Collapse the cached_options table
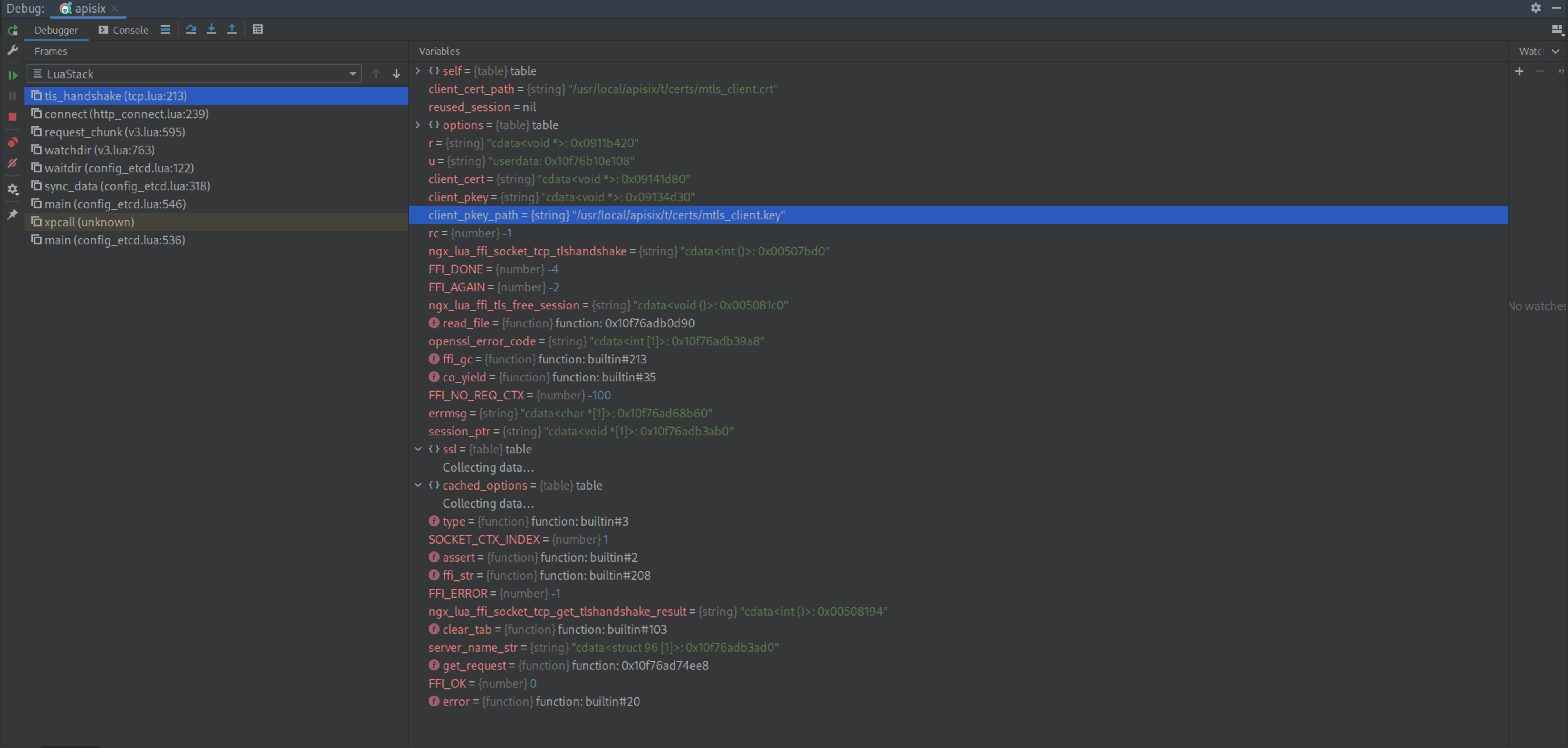 click(x=418, y=485)
